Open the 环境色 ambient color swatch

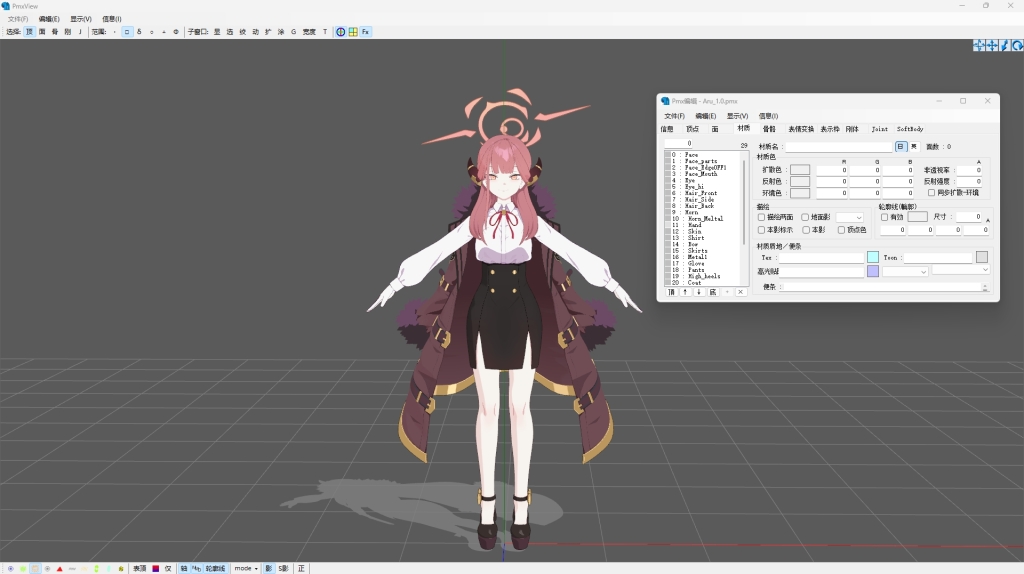(800, 193)
